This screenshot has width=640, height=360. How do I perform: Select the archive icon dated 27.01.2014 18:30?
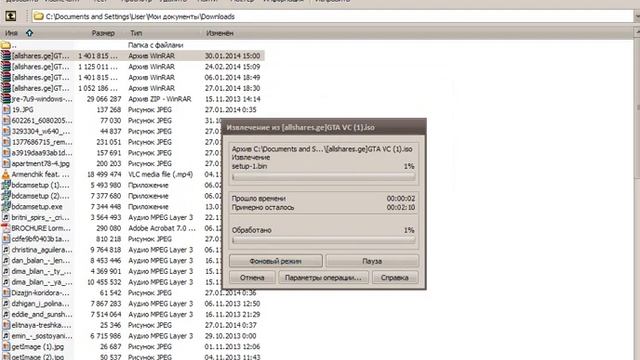pos(6,88)
